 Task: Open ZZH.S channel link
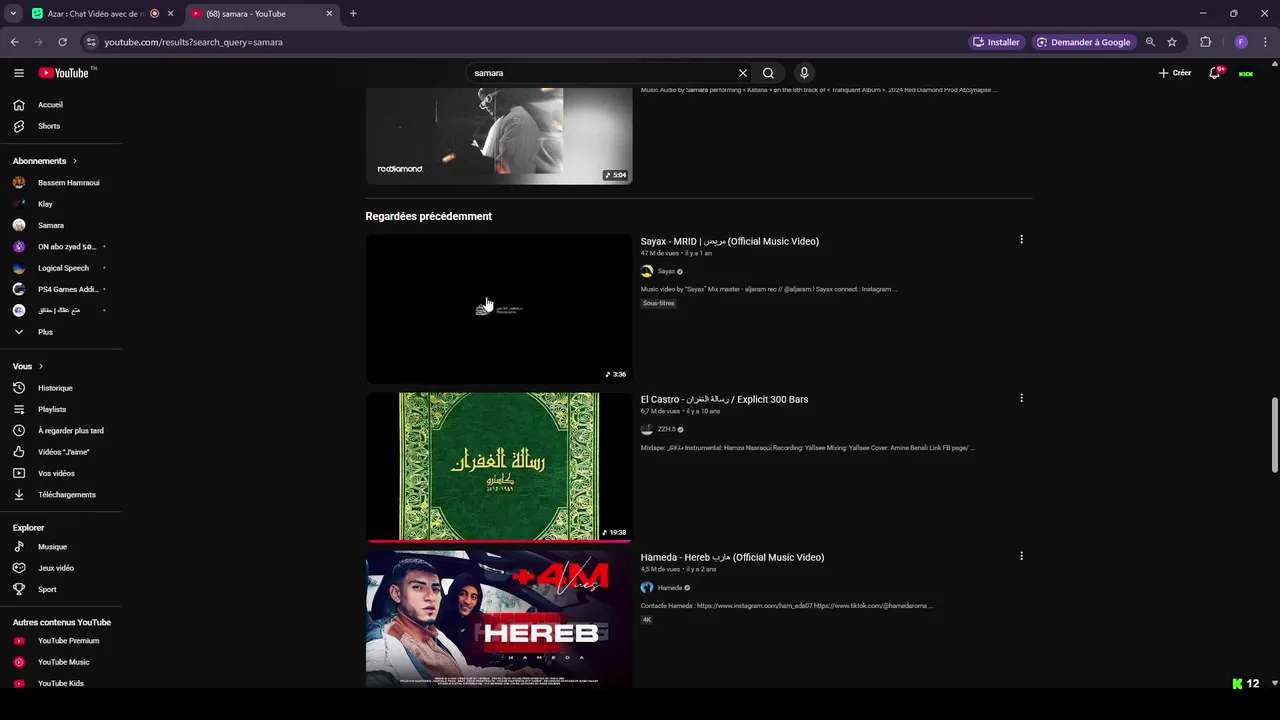tap(666, 429)
